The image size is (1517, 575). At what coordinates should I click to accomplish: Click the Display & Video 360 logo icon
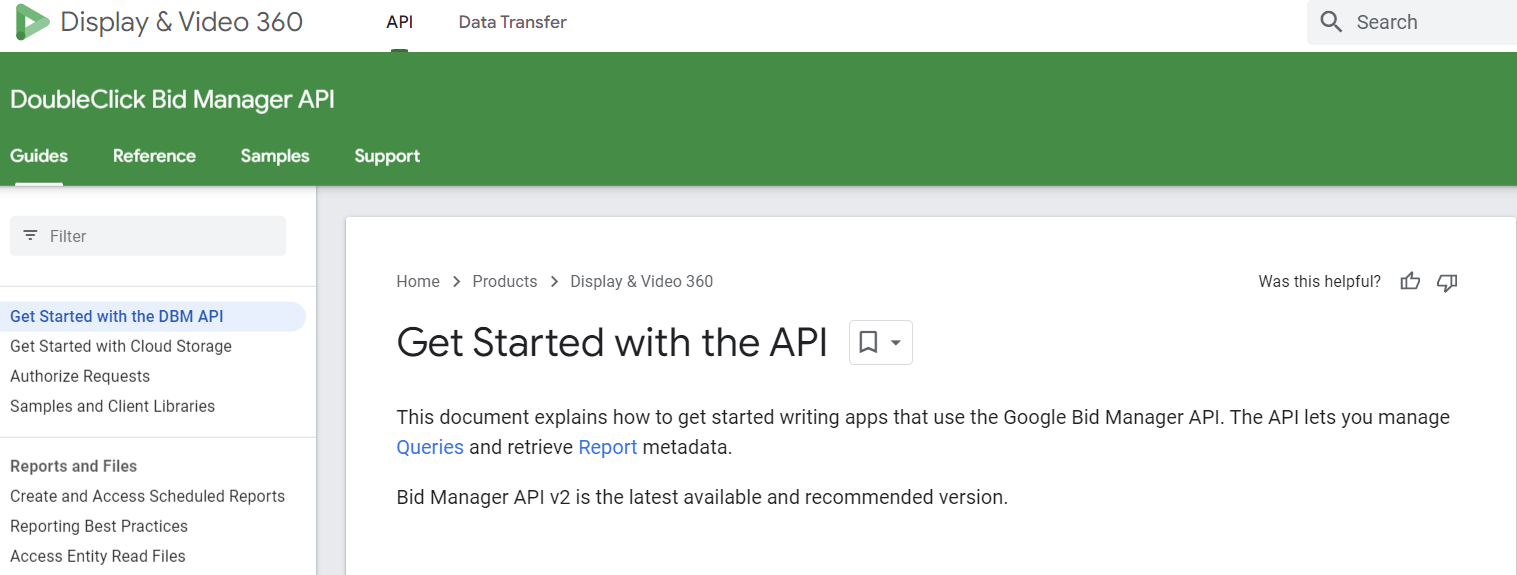[x=32, y=22]
